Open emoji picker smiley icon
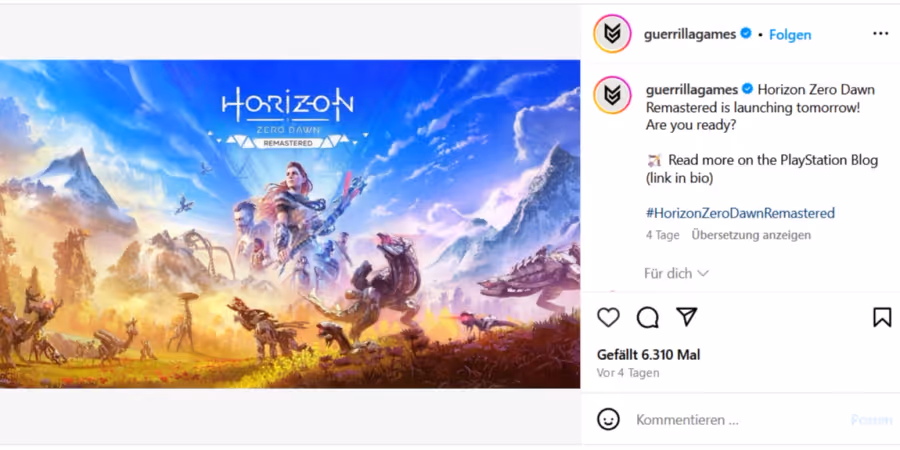The width and height of the screenshot is (900, 450). (x=608, y=420)
